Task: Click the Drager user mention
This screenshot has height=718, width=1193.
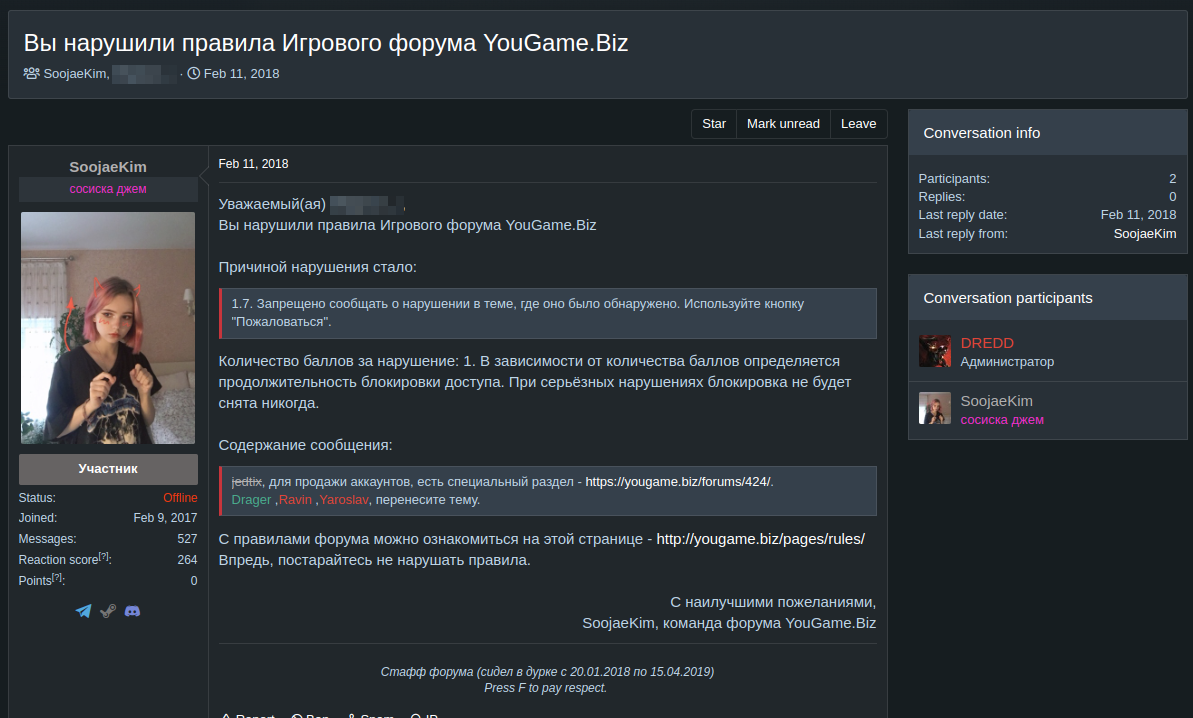Action: click(x=251, y=499)
